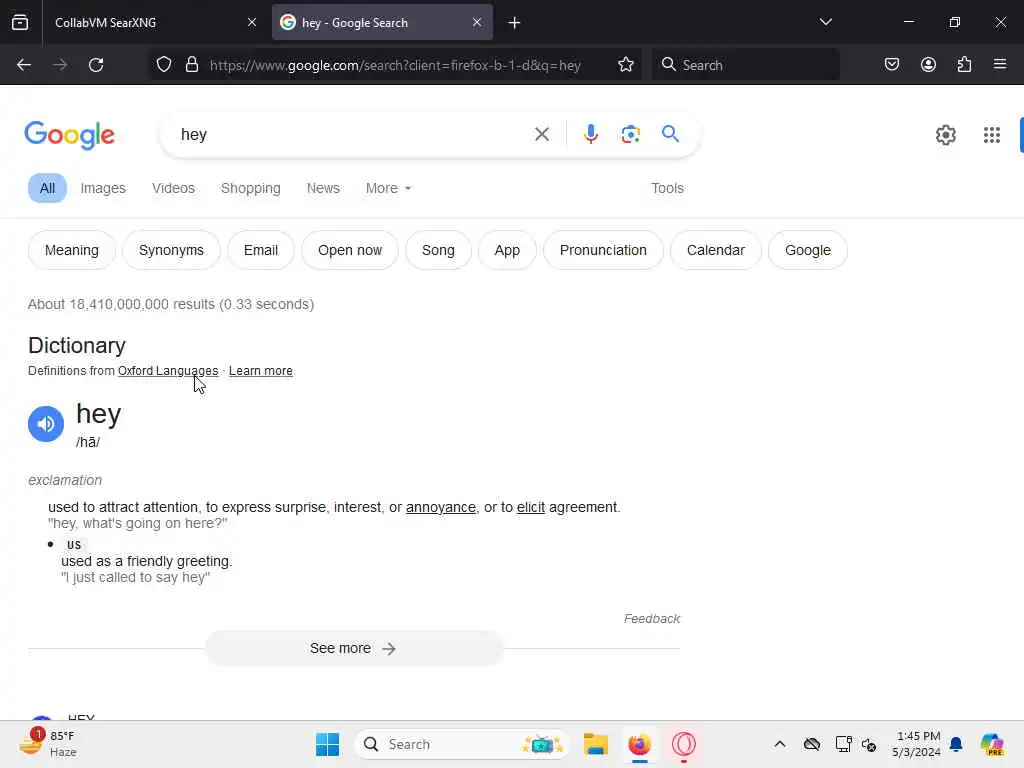Click Opera icon in taskbar
This screenshot has width=1024, height=768.
click(684, 744)
